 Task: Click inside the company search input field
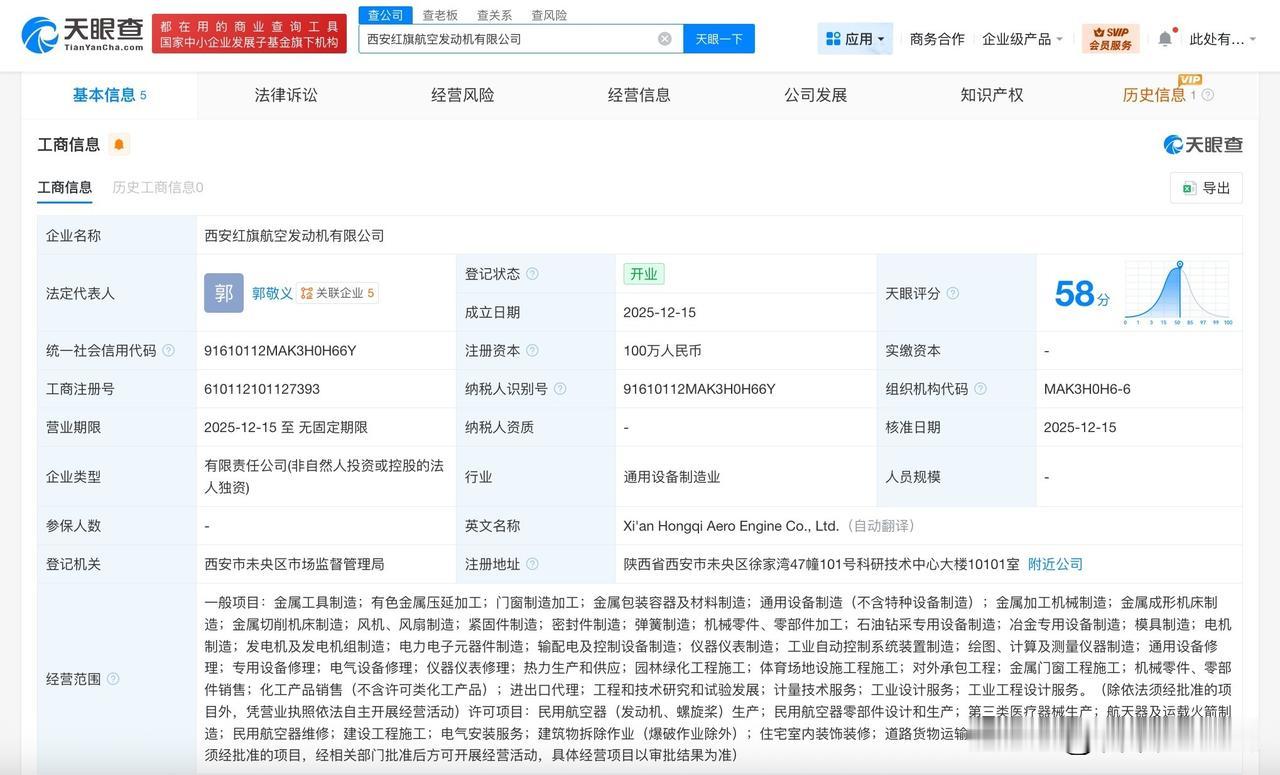point(500,38)
